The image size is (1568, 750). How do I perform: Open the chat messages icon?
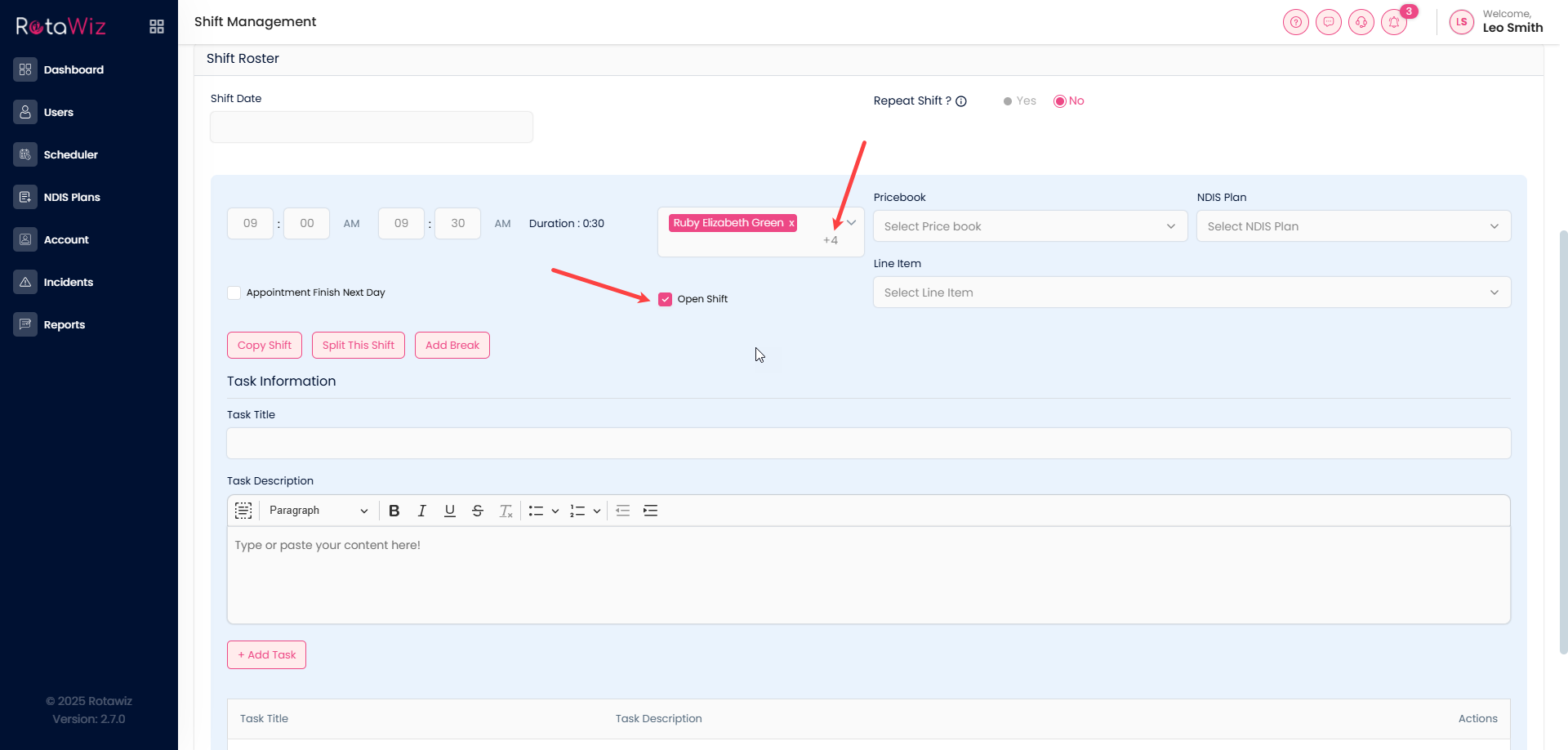(x=1328, y=22)
